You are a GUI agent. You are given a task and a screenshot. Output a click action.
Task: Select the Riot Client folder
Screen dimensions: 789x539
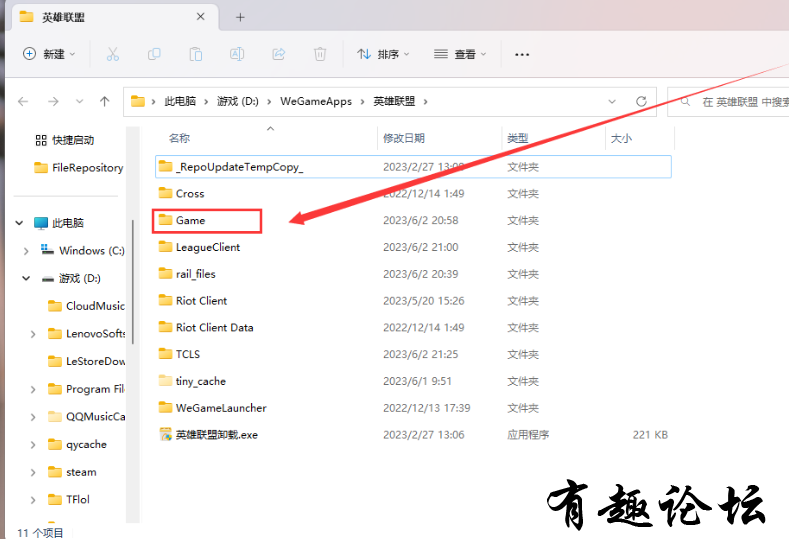coord(413,301)
